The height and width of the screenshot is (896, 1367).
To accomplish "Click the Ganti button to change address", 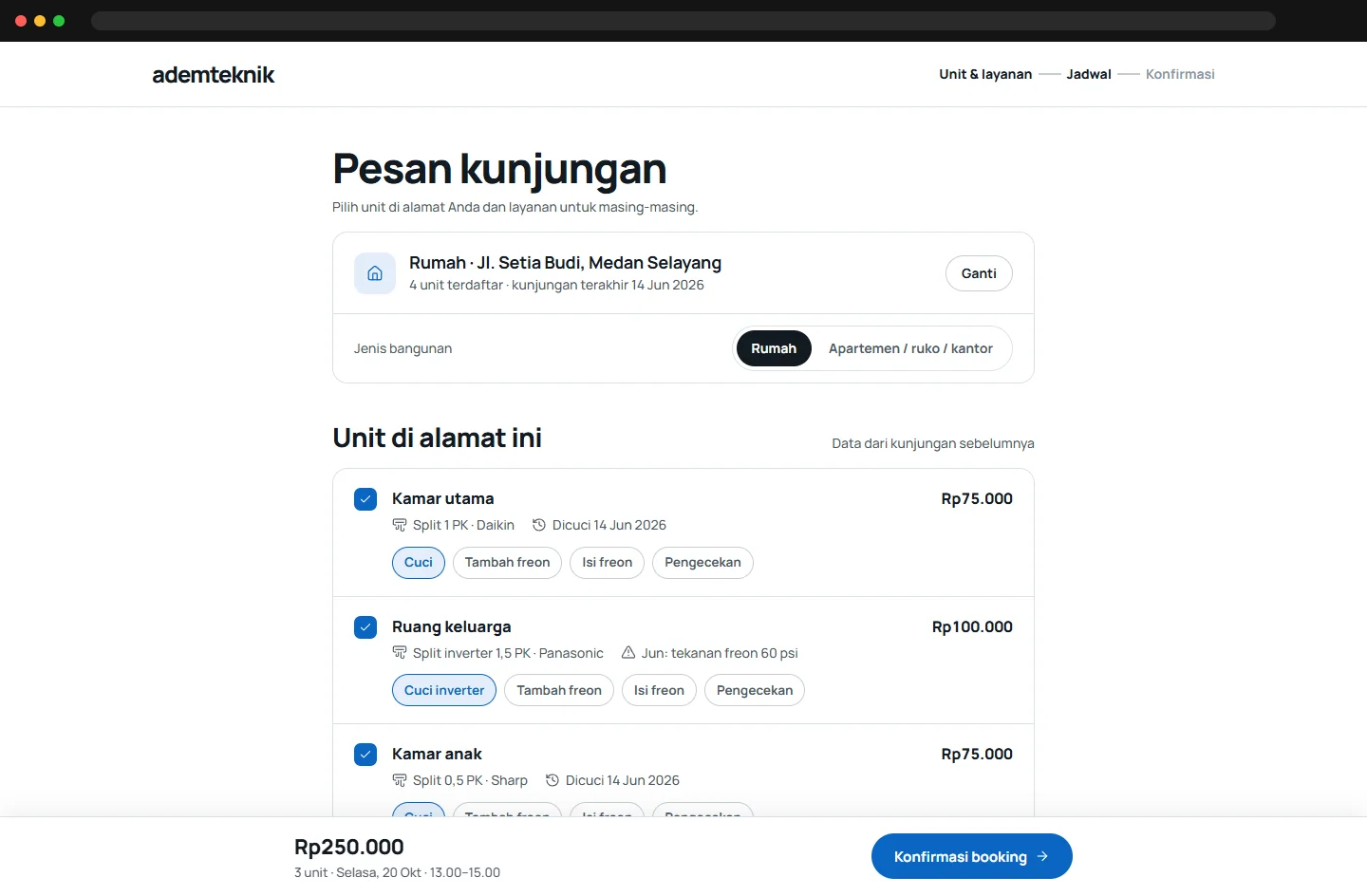I will [x=979, y=273].
